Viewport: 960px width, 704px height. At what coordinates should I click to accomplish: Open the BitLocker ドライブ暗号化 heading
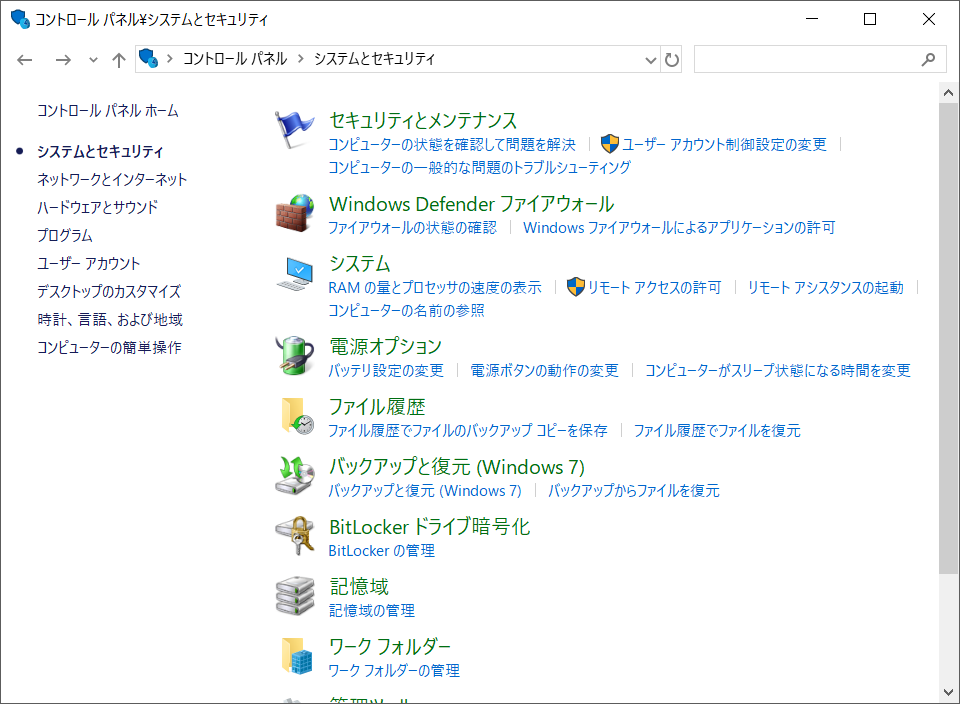click(430, 526)
